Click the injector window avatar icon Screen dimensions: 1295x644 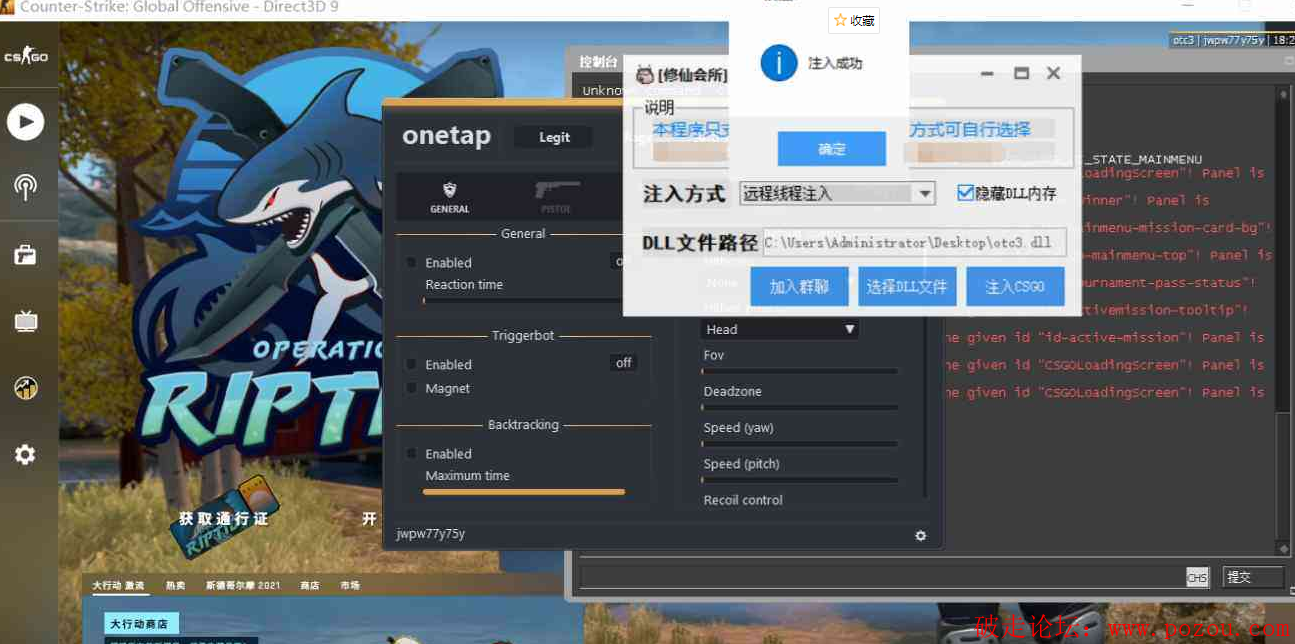[645, 74]
